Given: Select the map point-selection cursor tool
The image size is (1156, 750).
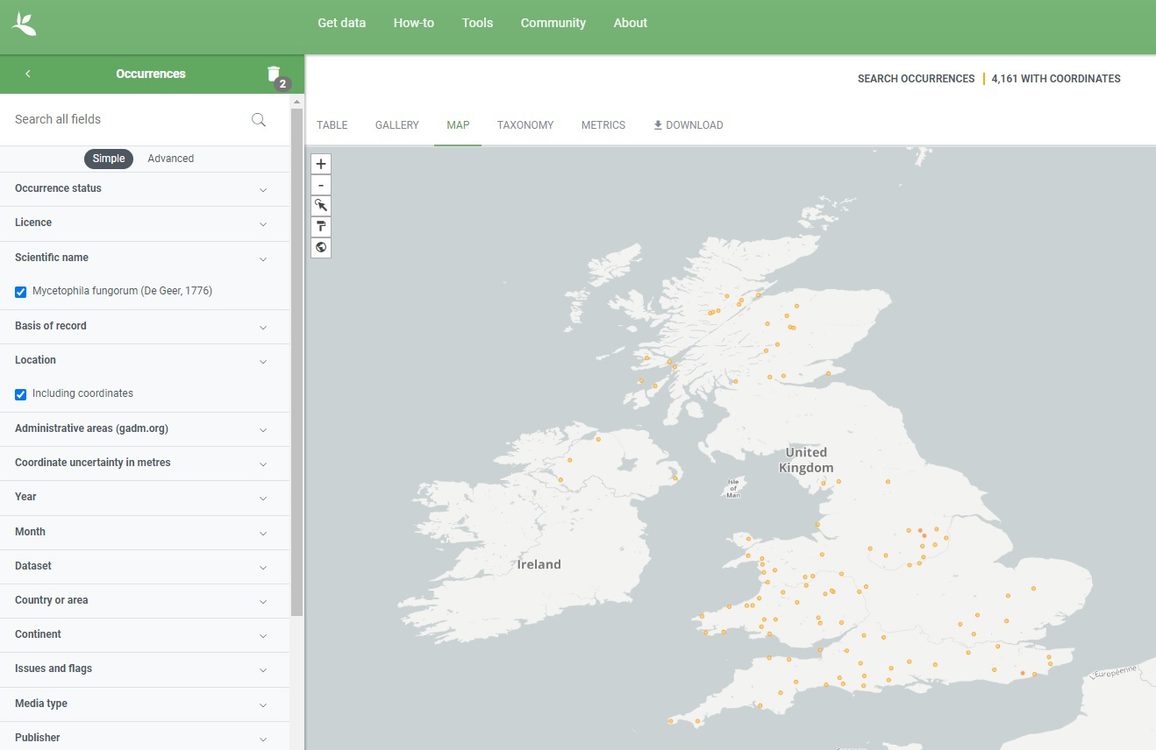Looking at the screenshot, I should point(320,205).
